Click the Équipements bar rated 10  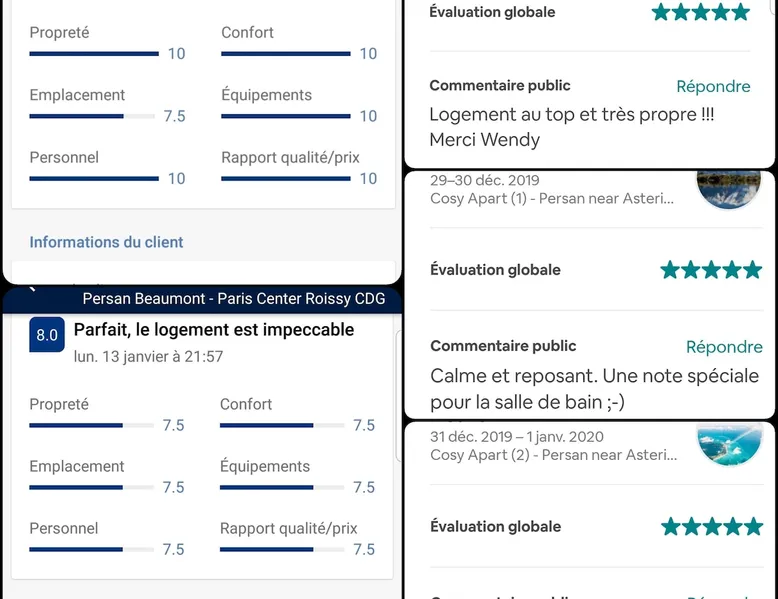[x=285, y=116]
